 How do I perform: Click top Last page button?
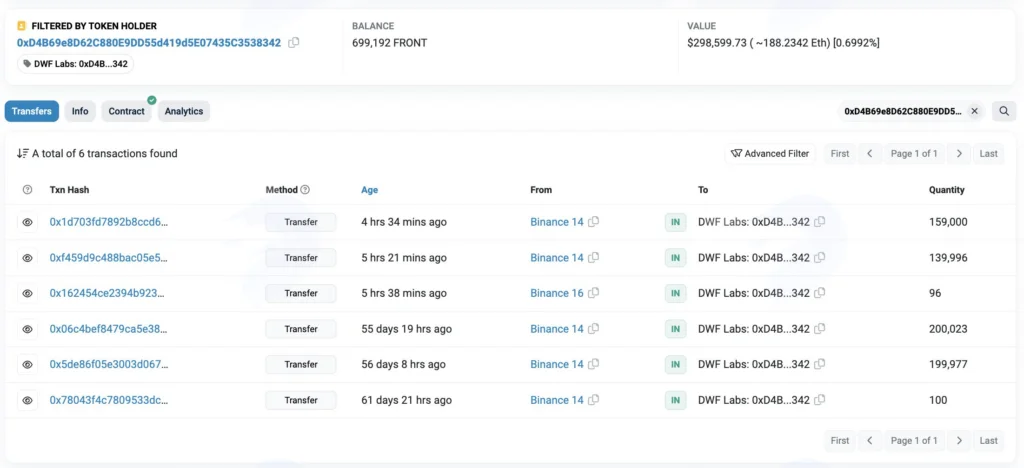[x=989, y=154]
